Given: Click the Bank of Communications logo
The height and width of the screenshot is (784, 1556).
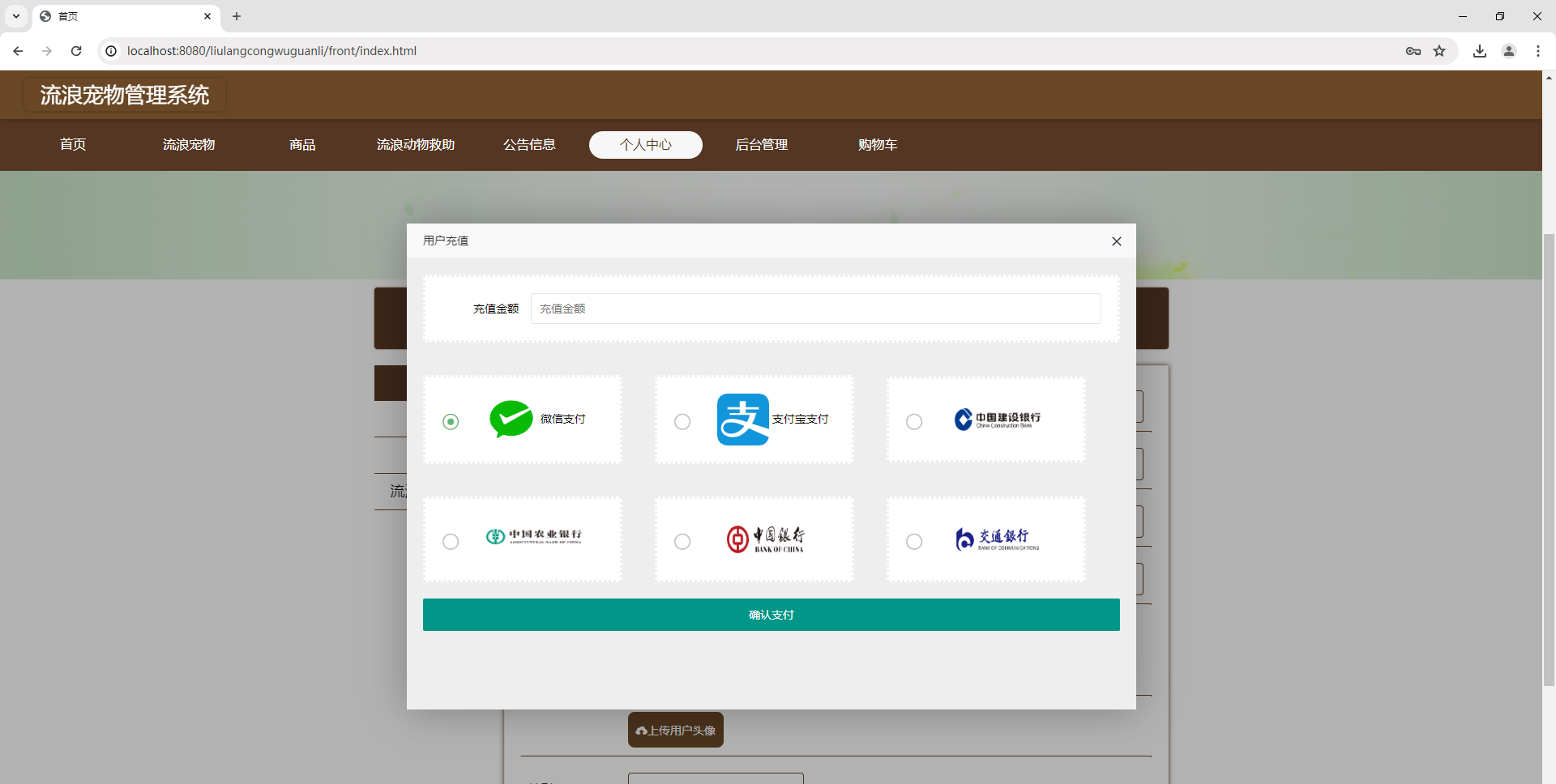Looking at the screenshot, I should point(998,539).
